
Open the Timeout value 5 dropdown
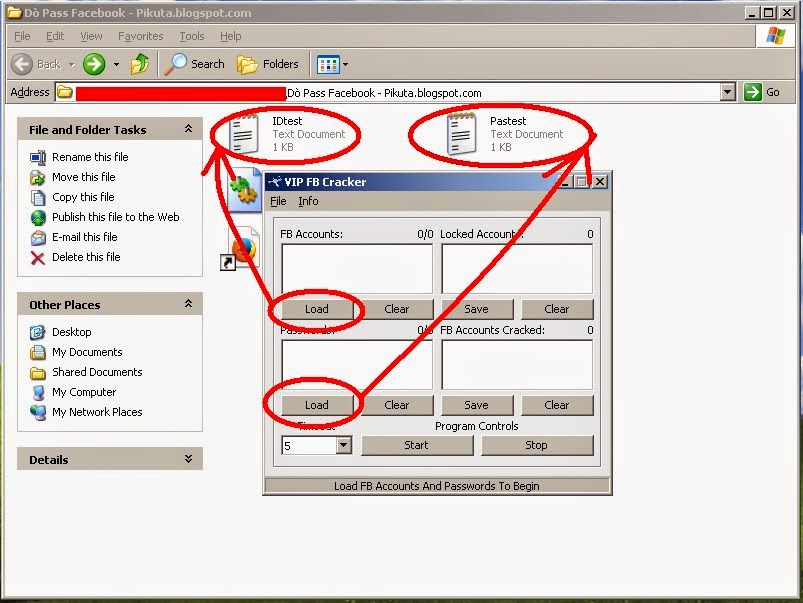point(344,445)
